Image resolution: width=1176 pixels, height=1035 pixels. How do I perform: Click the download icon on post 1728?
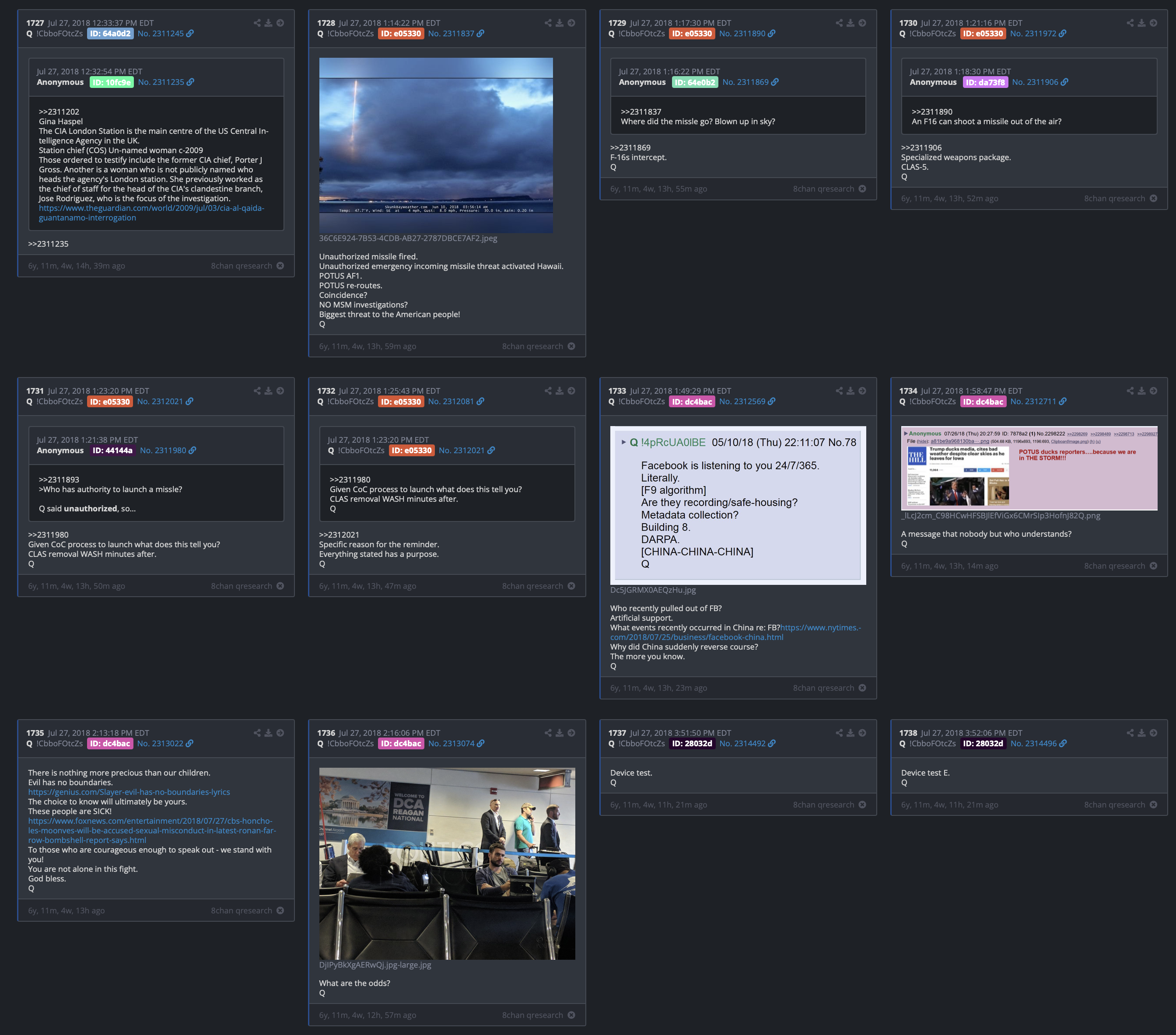tap(560, 23)
